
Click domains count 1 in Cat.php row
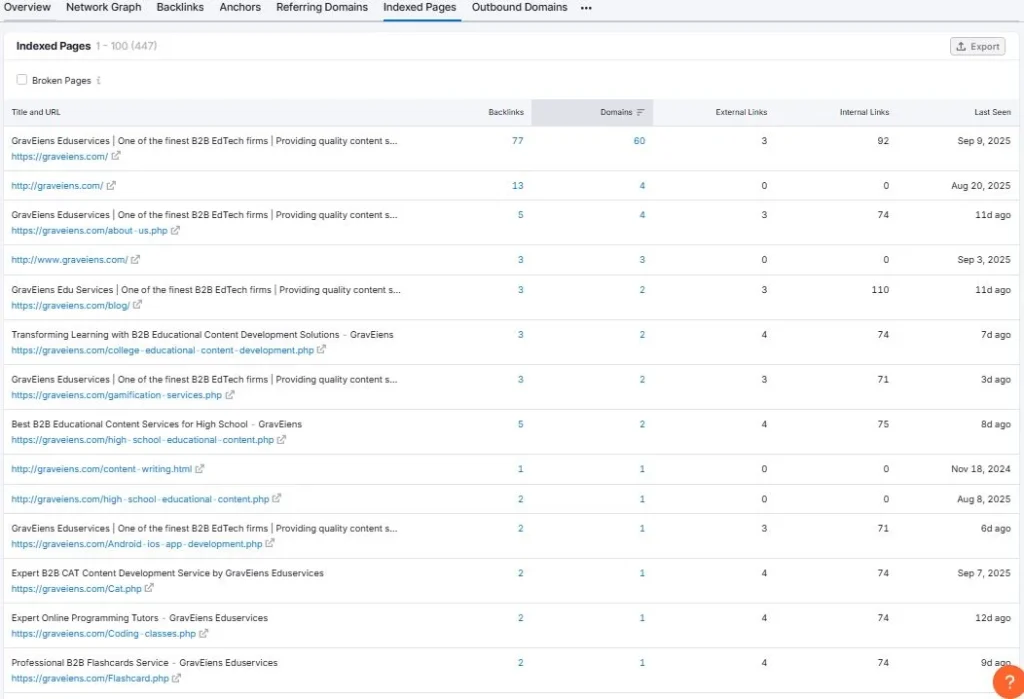pyautogui.click(x=642, y=573)
